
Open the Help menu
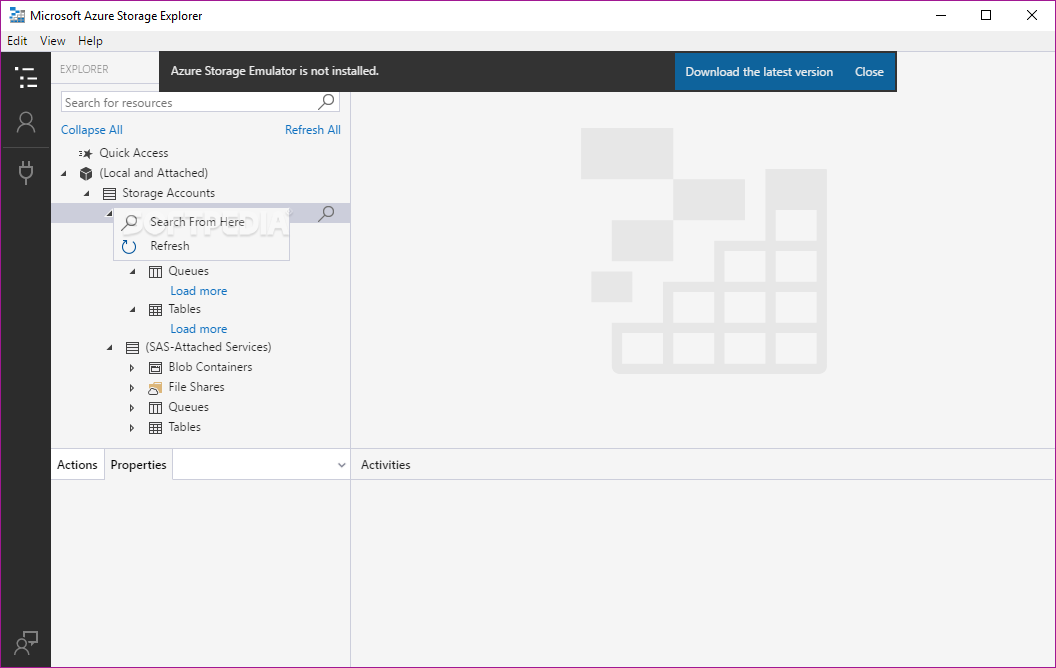point(90,41)
